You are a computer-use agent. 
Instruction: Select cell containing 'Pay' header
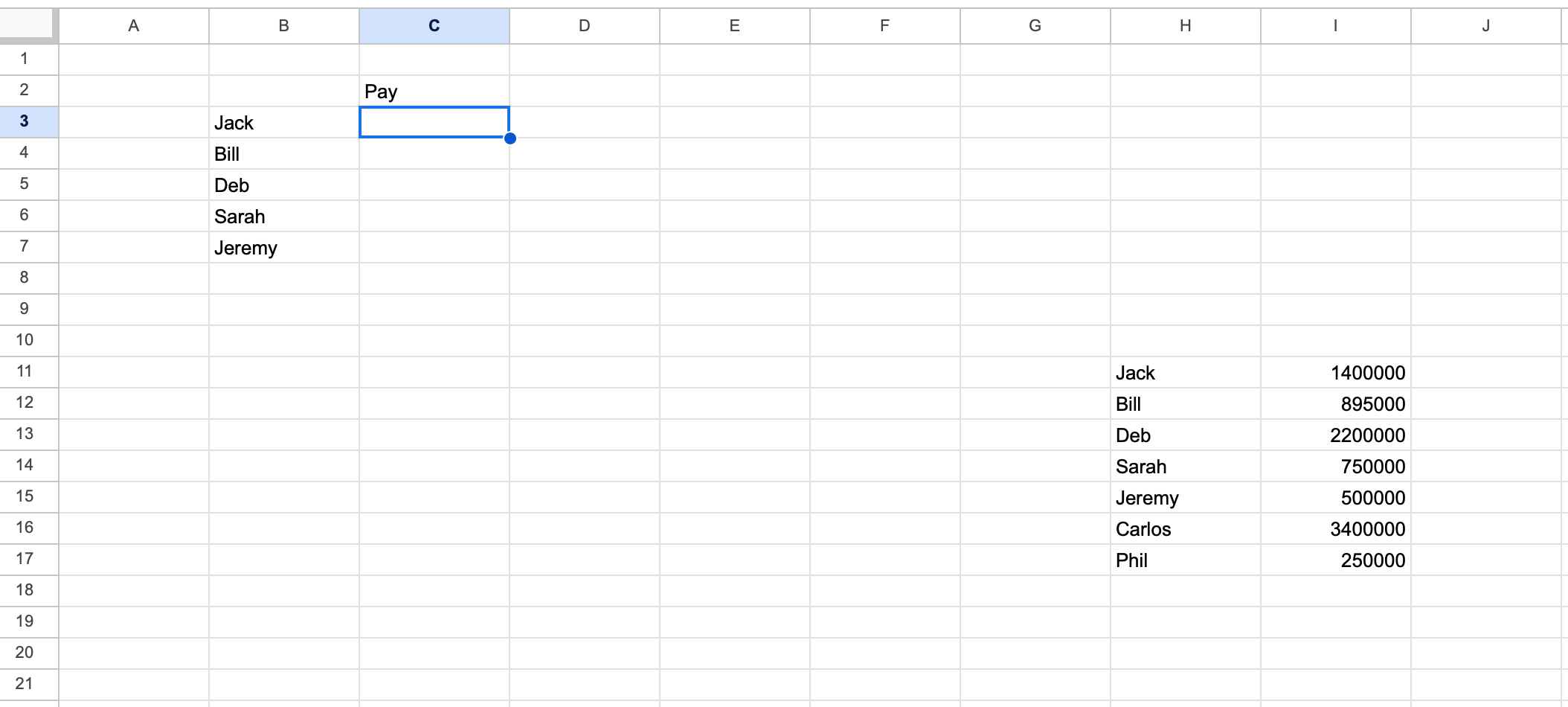[x=434, y=91]
